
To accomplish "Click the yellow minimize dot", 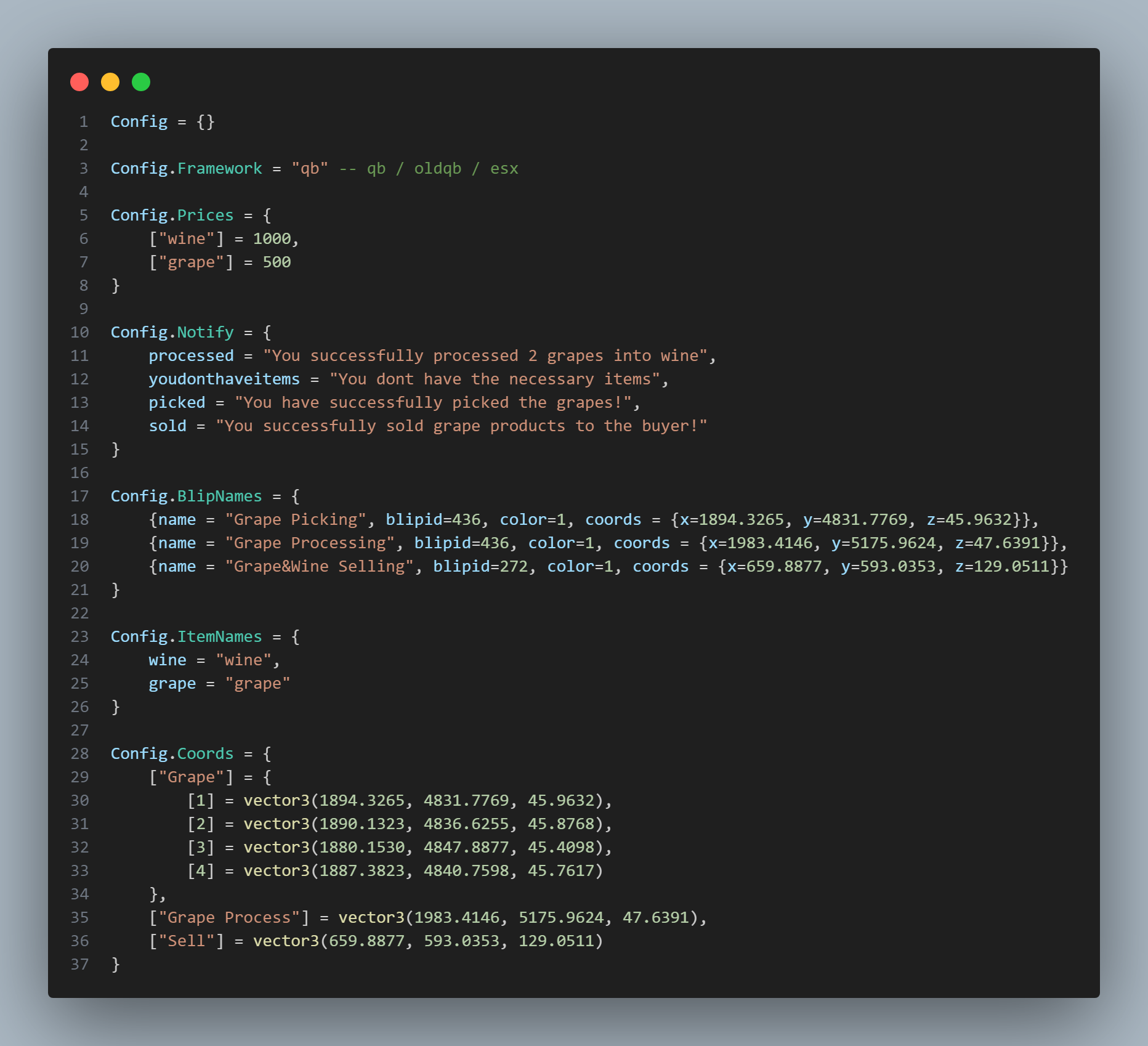I will [x=110, y=82].
